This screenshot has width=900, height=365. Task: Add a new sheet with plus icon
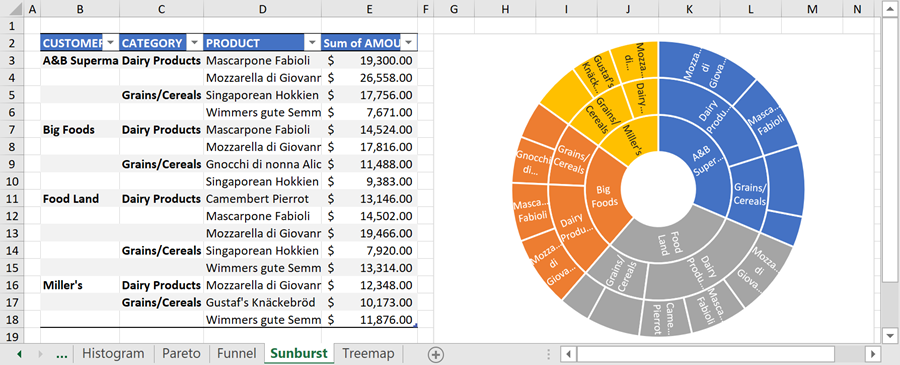point(436,355)
